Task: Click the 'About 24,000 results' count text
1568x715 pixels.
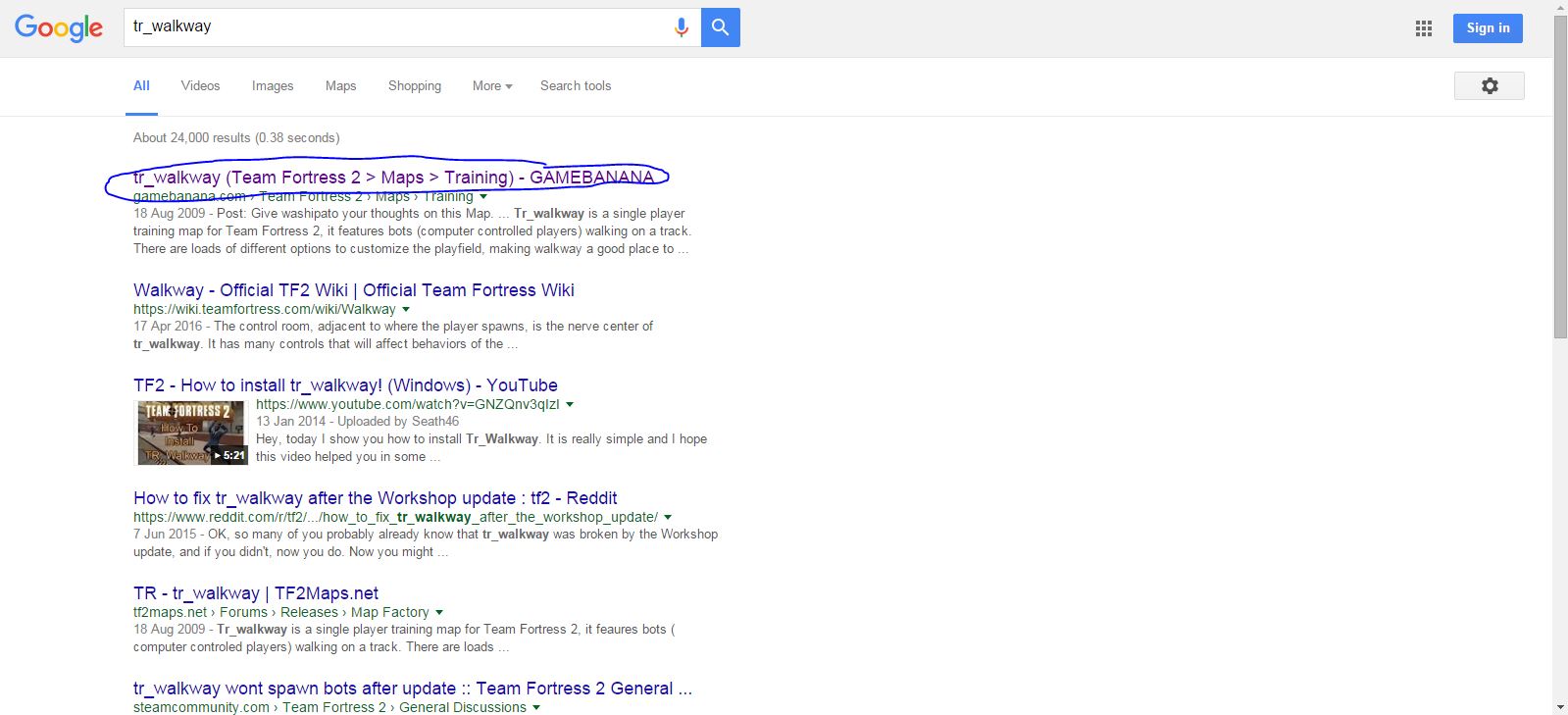Action: [x=236, y=138]
